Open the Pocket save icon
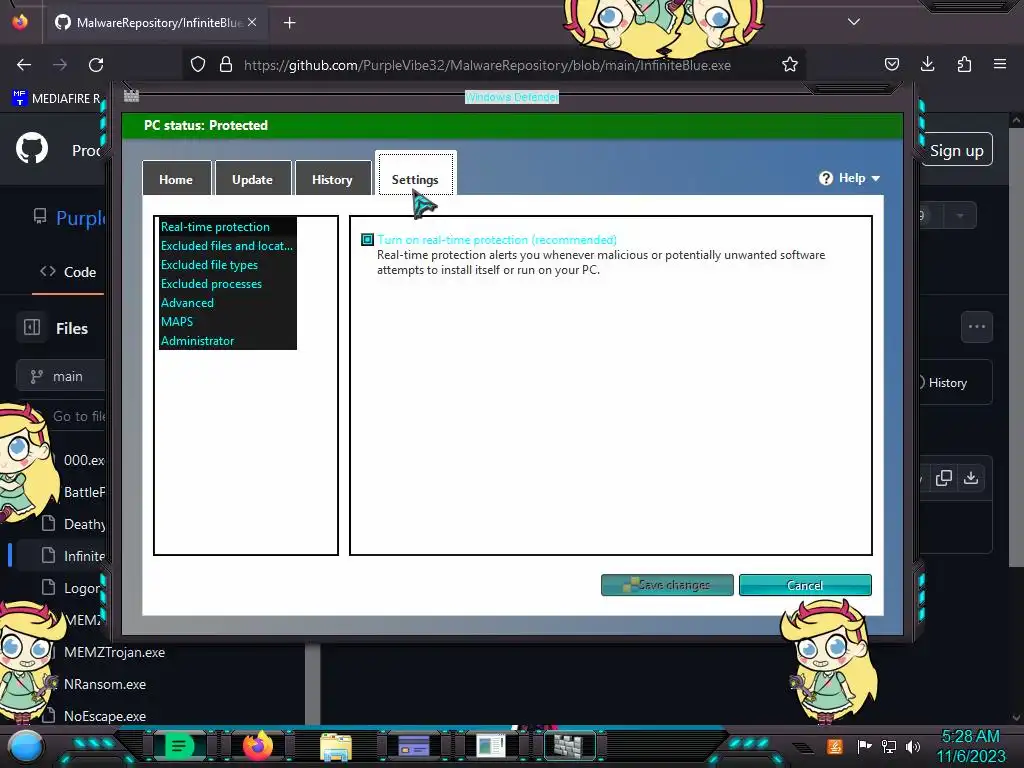The image size is (1024, 768). pos(891,64)
